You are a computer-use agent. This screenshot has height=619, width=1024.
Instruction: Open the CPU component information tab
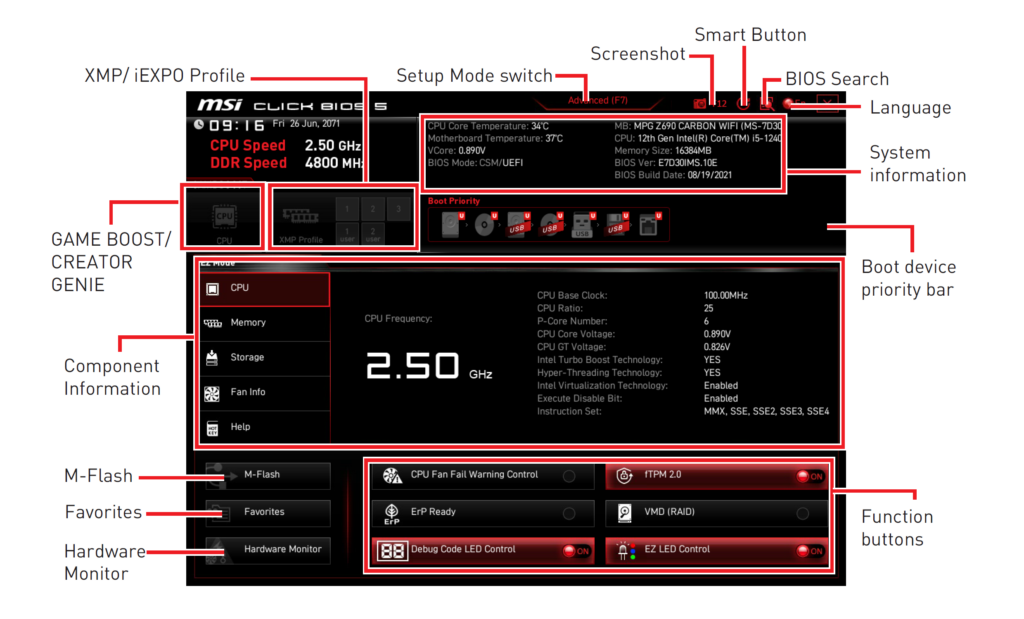coord(264,289)
